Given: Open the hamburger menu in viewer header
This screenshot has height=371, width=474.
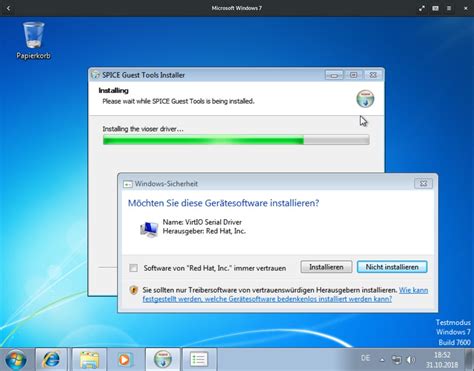Looking at the screenshot, I should [449, 8].
